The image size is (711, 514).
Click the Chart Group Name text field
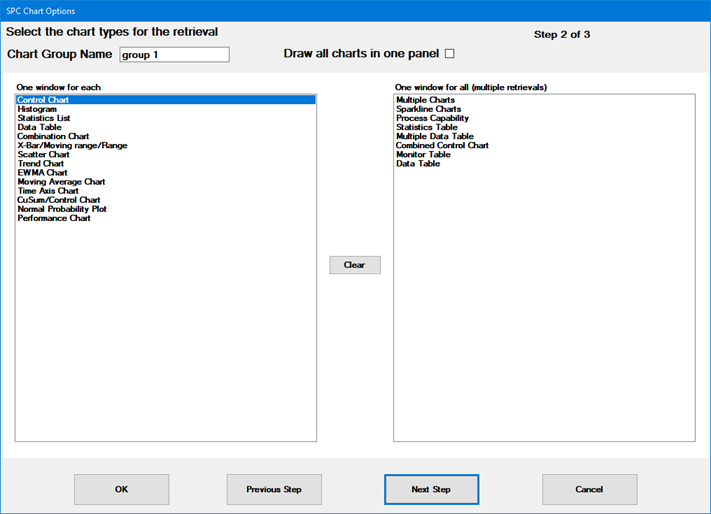(x=174, y=55)
